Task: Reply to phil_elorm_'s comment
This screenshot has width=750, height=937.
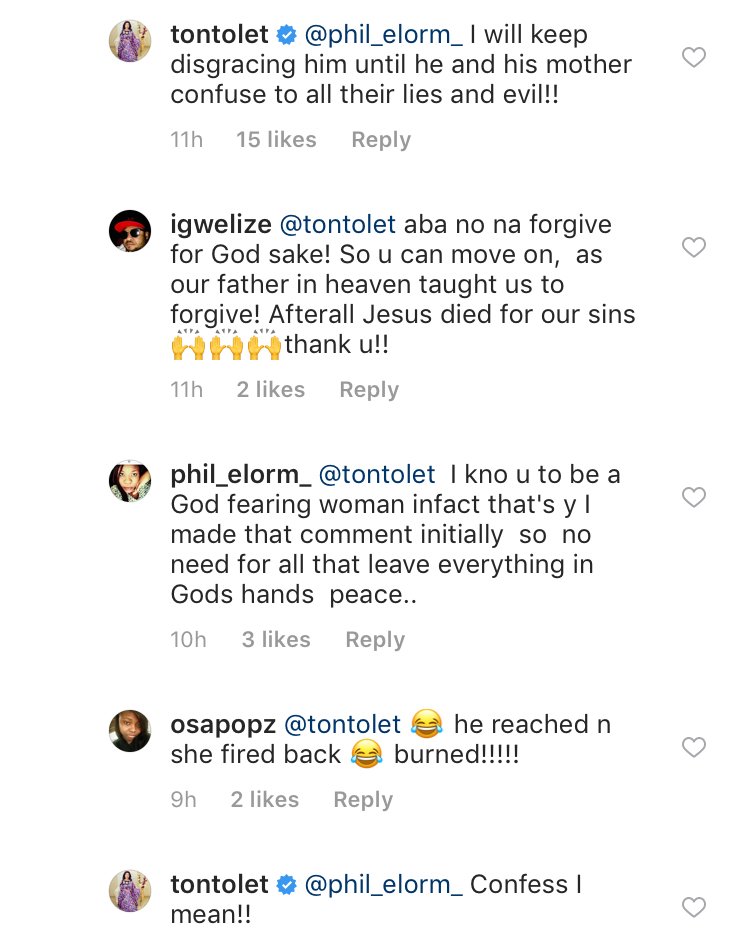Action: coord(375,640)
